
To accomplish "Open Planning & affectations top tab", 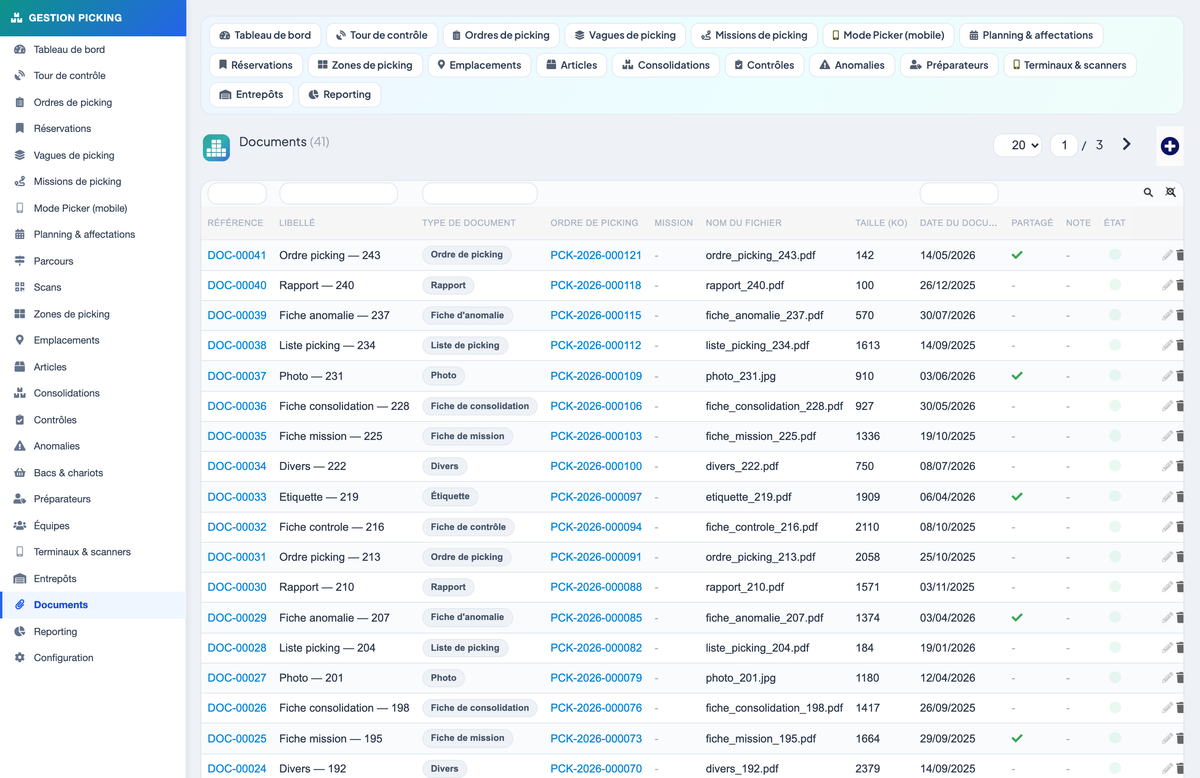I will [1031, 35].
